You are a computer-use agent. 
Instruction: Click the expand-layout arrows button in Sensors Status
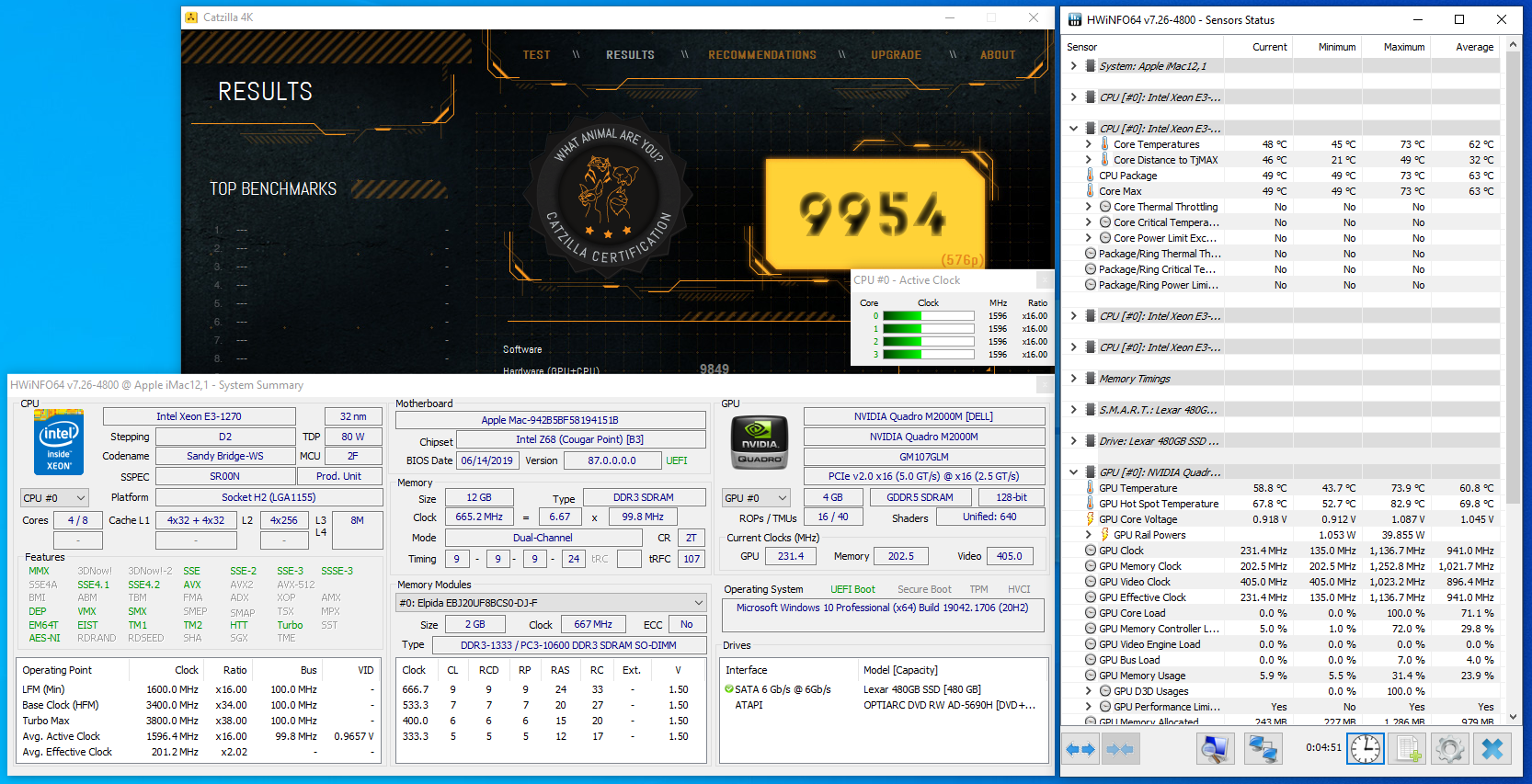pyautogui.click(x=1080, y=749)
